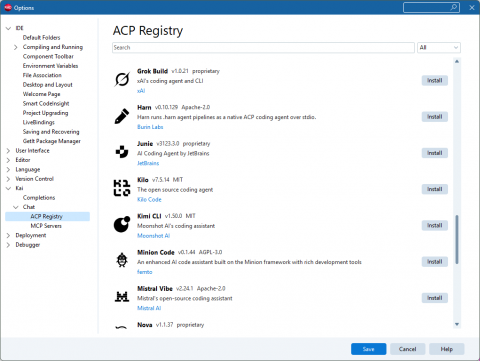
Task: Click the Harn pencil logo icon
Action: pos(122,116)
